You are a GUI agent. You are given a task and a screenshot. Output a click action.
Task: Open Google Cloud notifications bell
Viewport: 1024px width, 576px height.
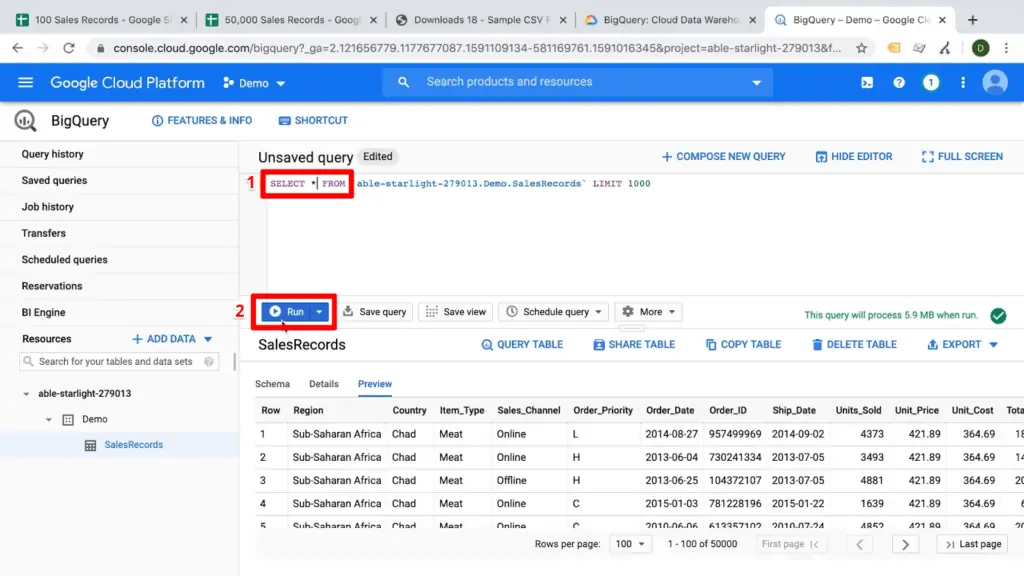coord(931,83)
